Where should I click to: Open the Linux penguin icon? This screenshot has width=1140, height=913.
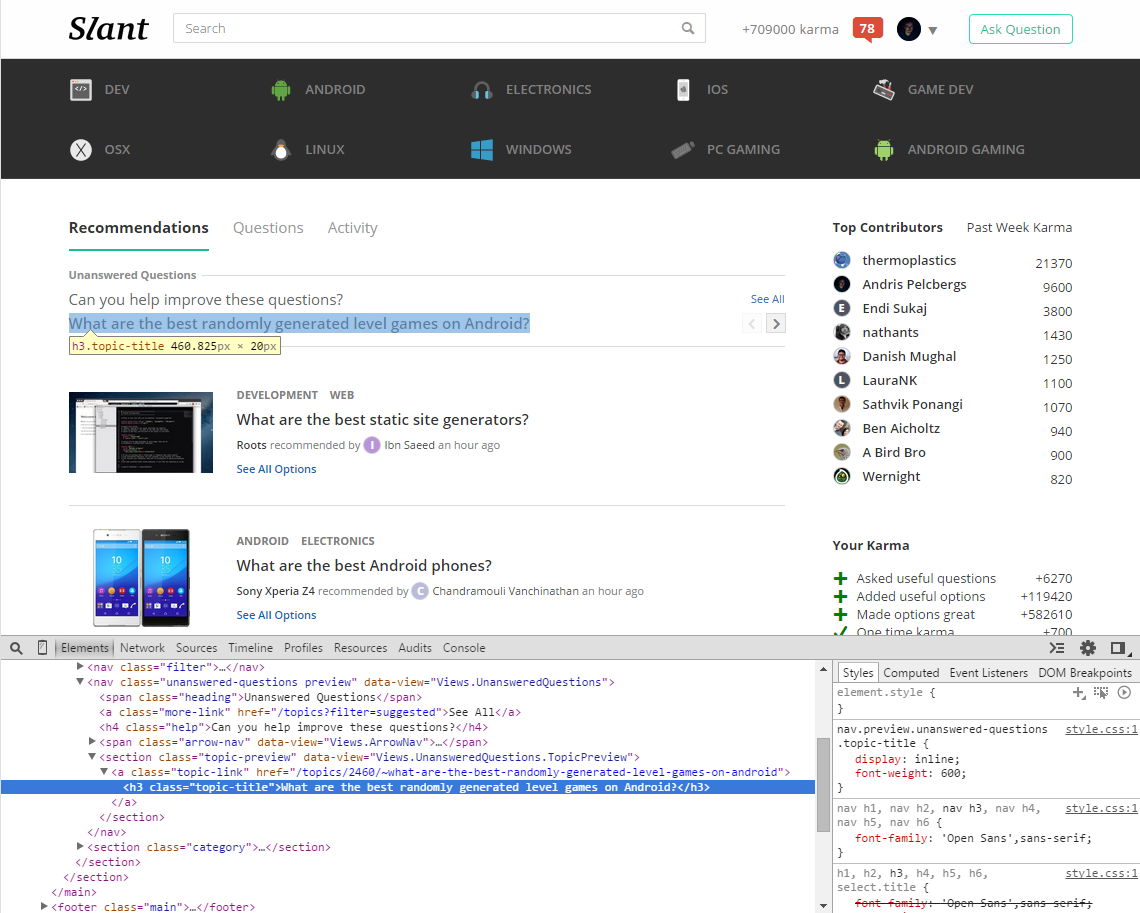(281, 150)
